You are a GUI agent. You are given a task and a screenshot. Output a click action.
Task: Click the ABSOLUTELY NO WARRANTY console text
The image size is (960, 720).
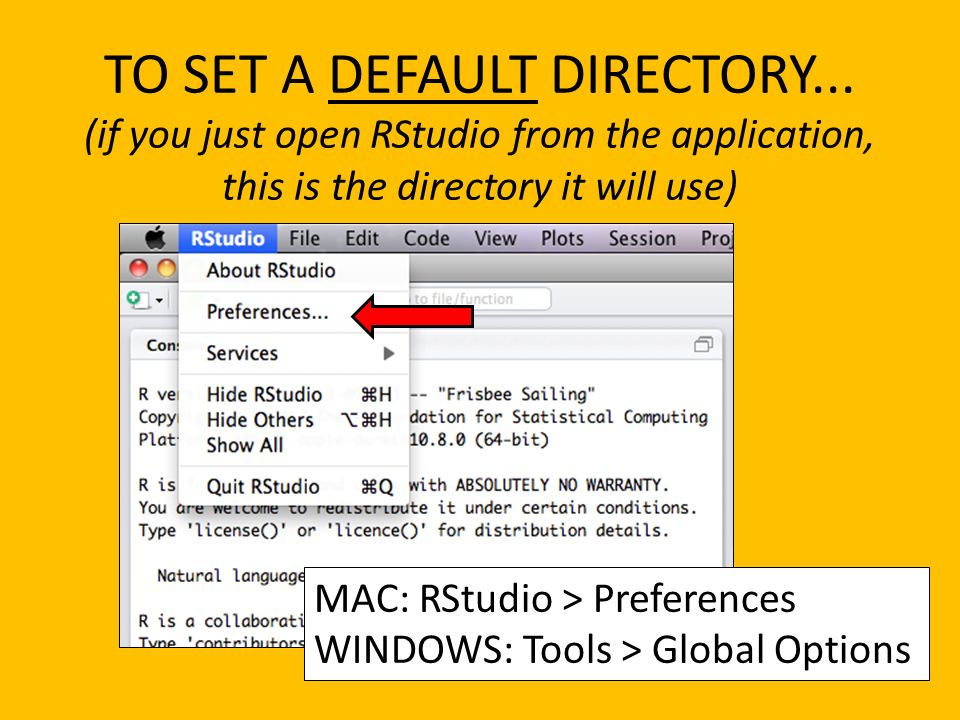point(562,485)
